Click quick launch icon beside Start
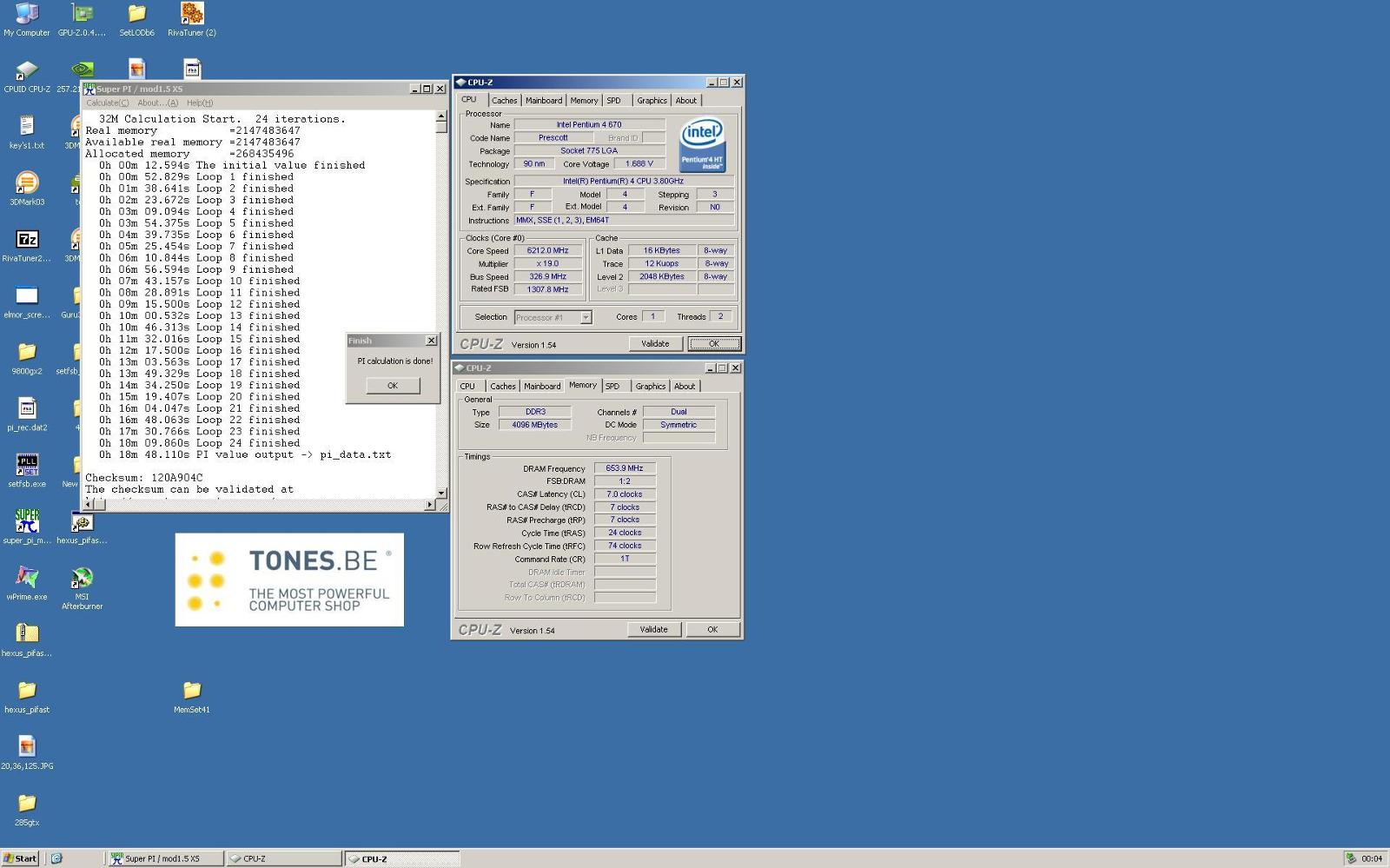The height and width of the screenshot is (868, 1390). point(56,858)
